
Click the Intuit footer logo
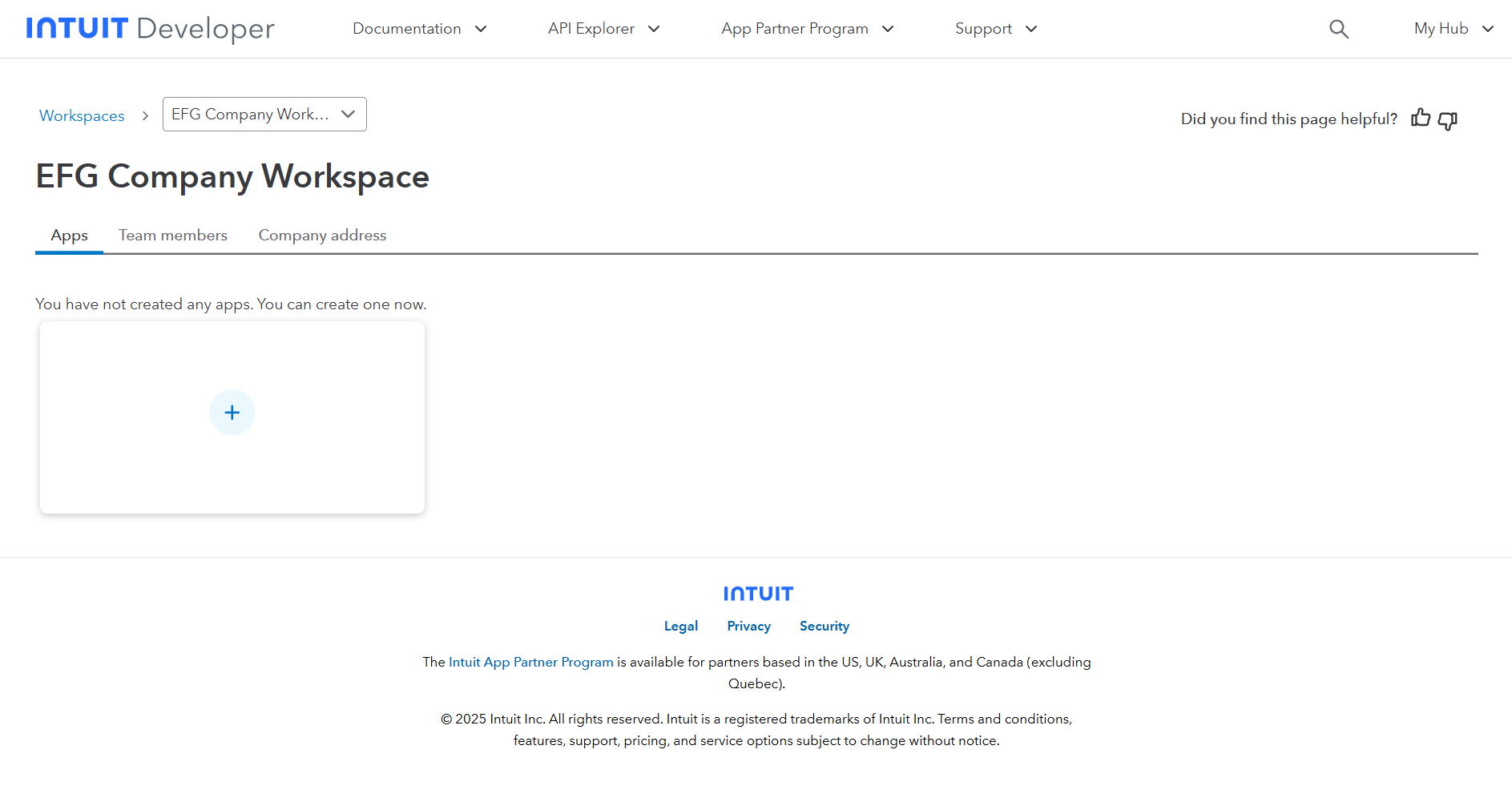(758, 594)
